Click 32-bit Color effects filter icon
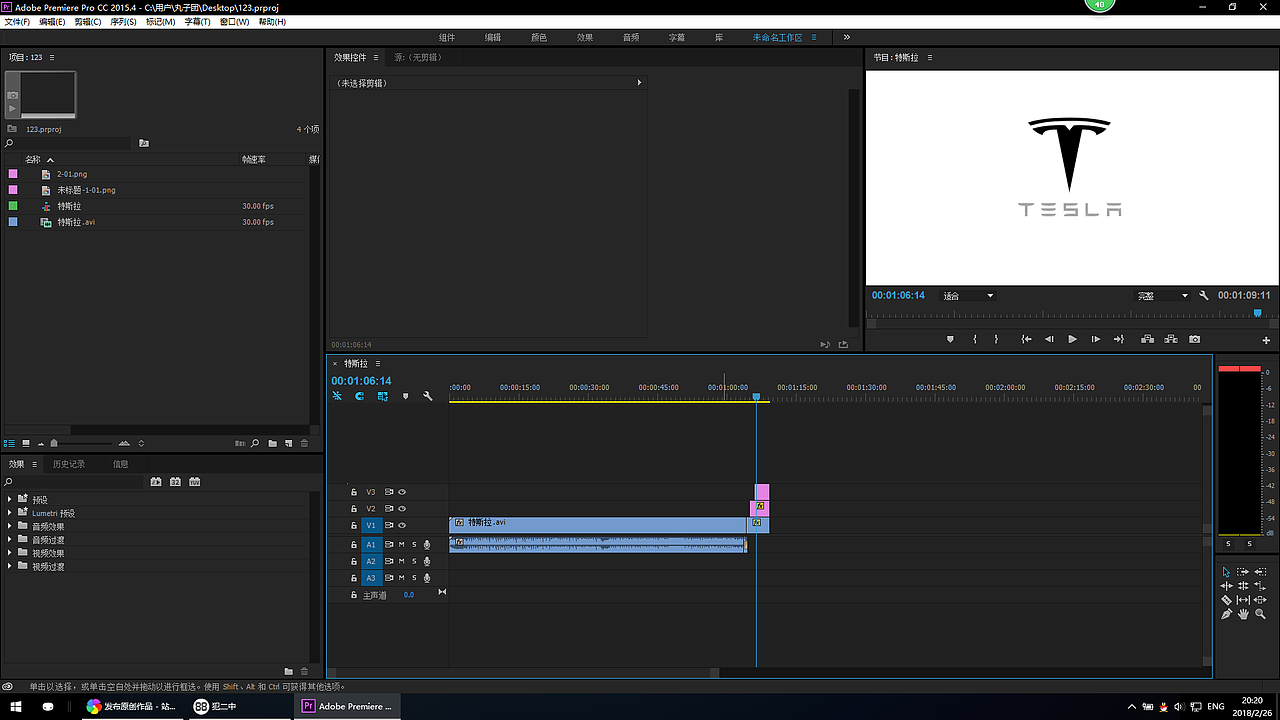 (x=175, y=482)
